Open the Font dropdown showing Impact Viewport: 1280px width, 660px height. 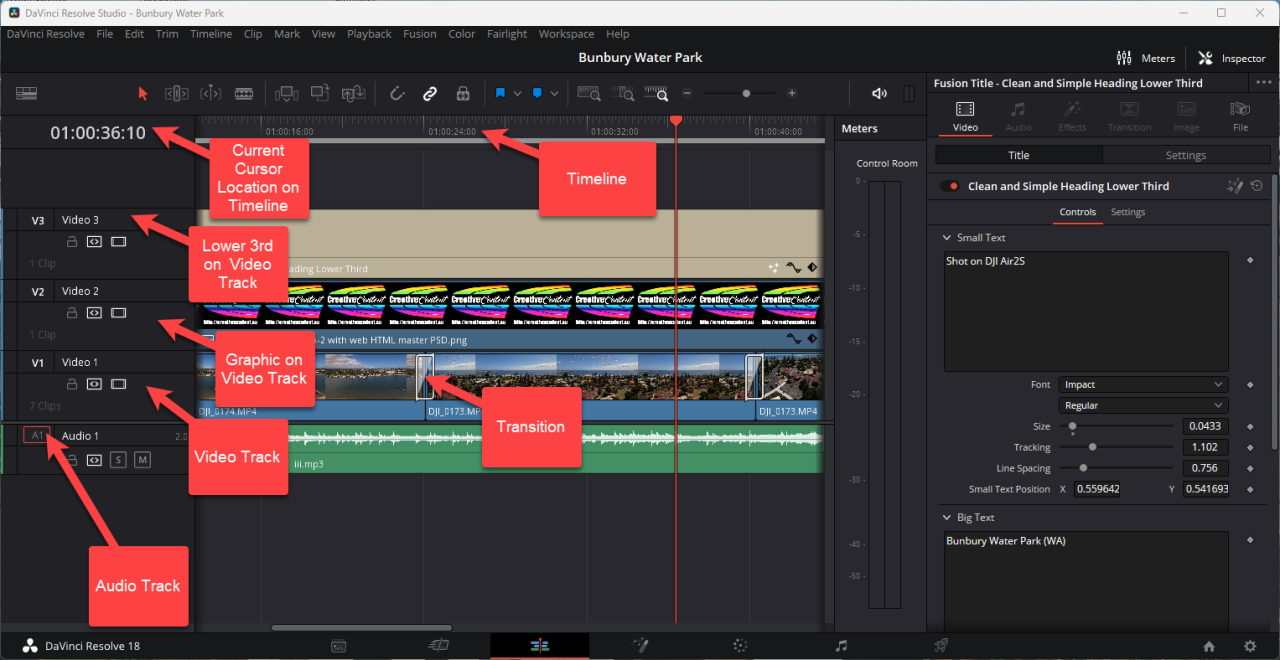1142,384
